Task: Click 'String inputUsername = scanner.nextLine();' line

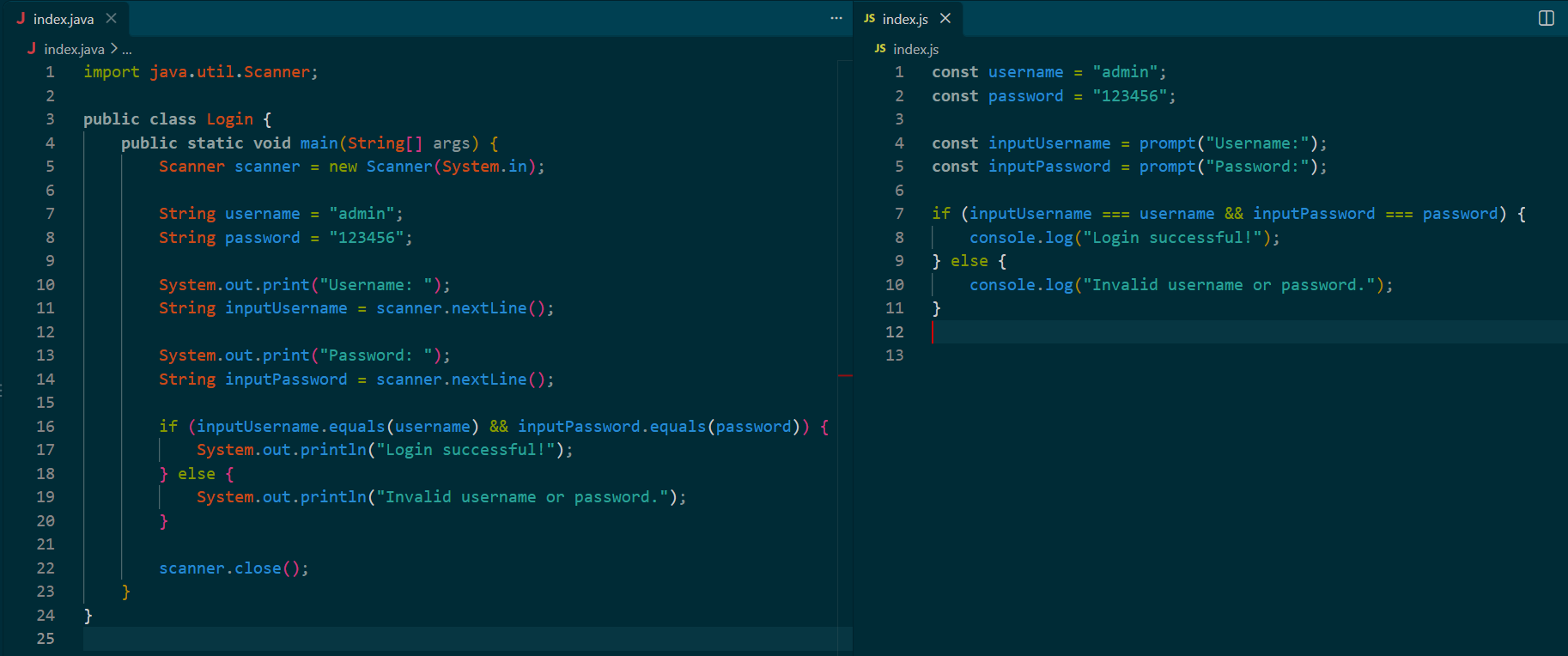Action: pyautogui.click(x=356, y=308)
